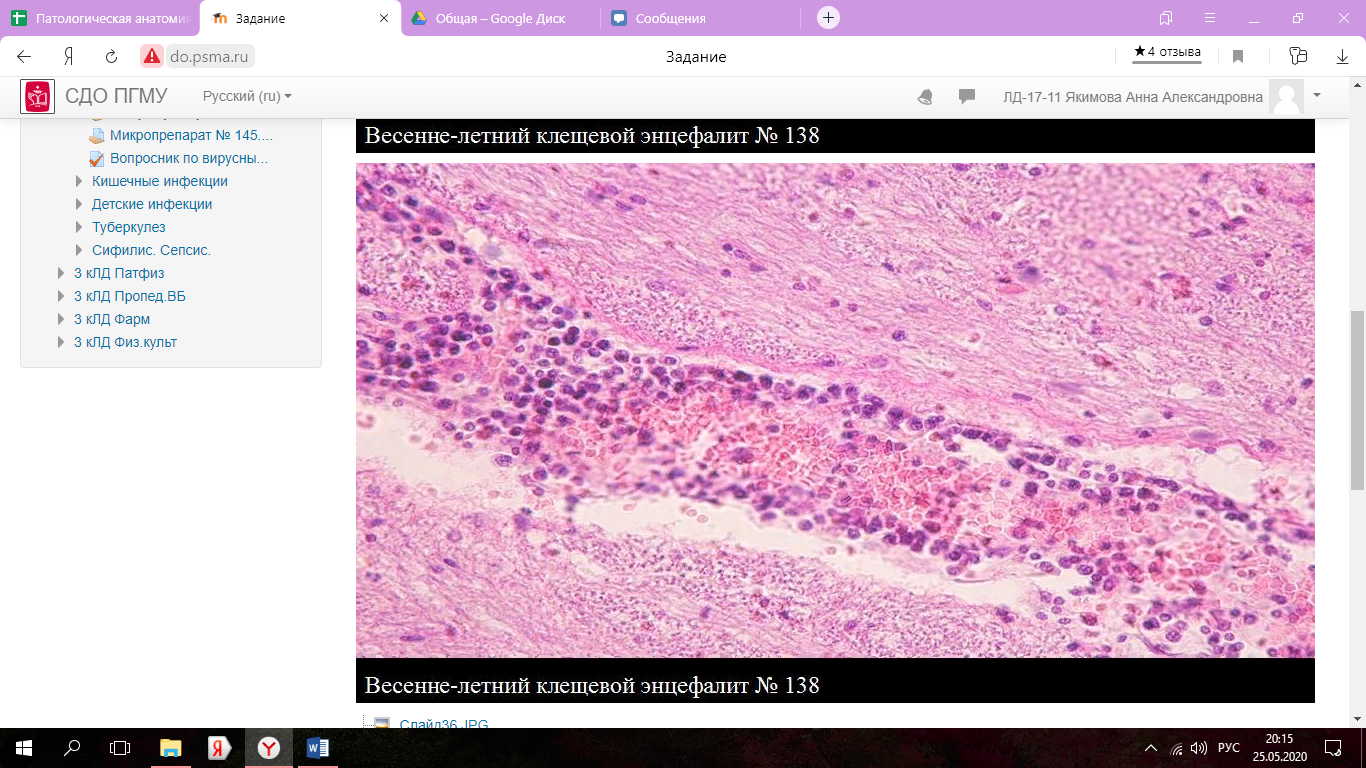The image size is (1366, 768).
Task: Open the user menu dropdown arrow
Action: 1317,95
